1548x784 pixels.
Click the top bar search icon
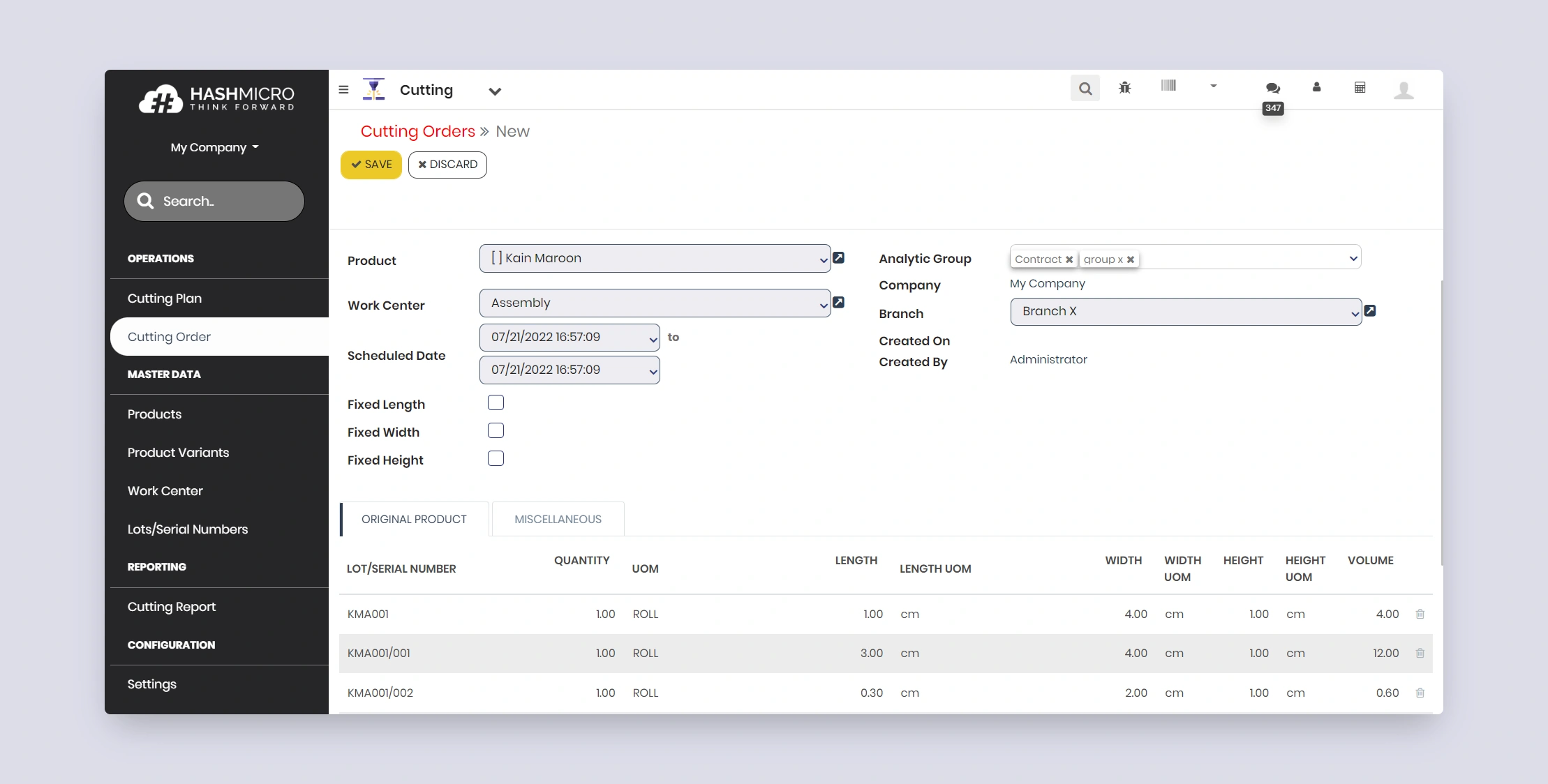pos(1085,89)
